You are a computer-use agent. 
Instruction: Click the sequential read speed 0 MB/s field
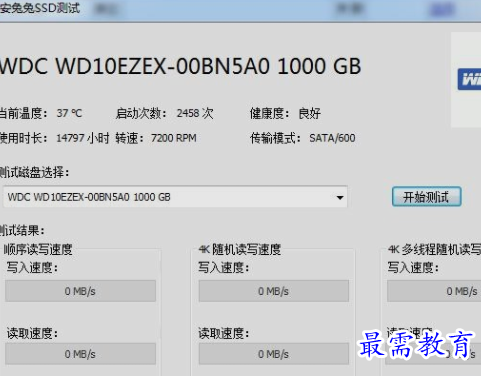pyautogui.click(x=80, y=354)
